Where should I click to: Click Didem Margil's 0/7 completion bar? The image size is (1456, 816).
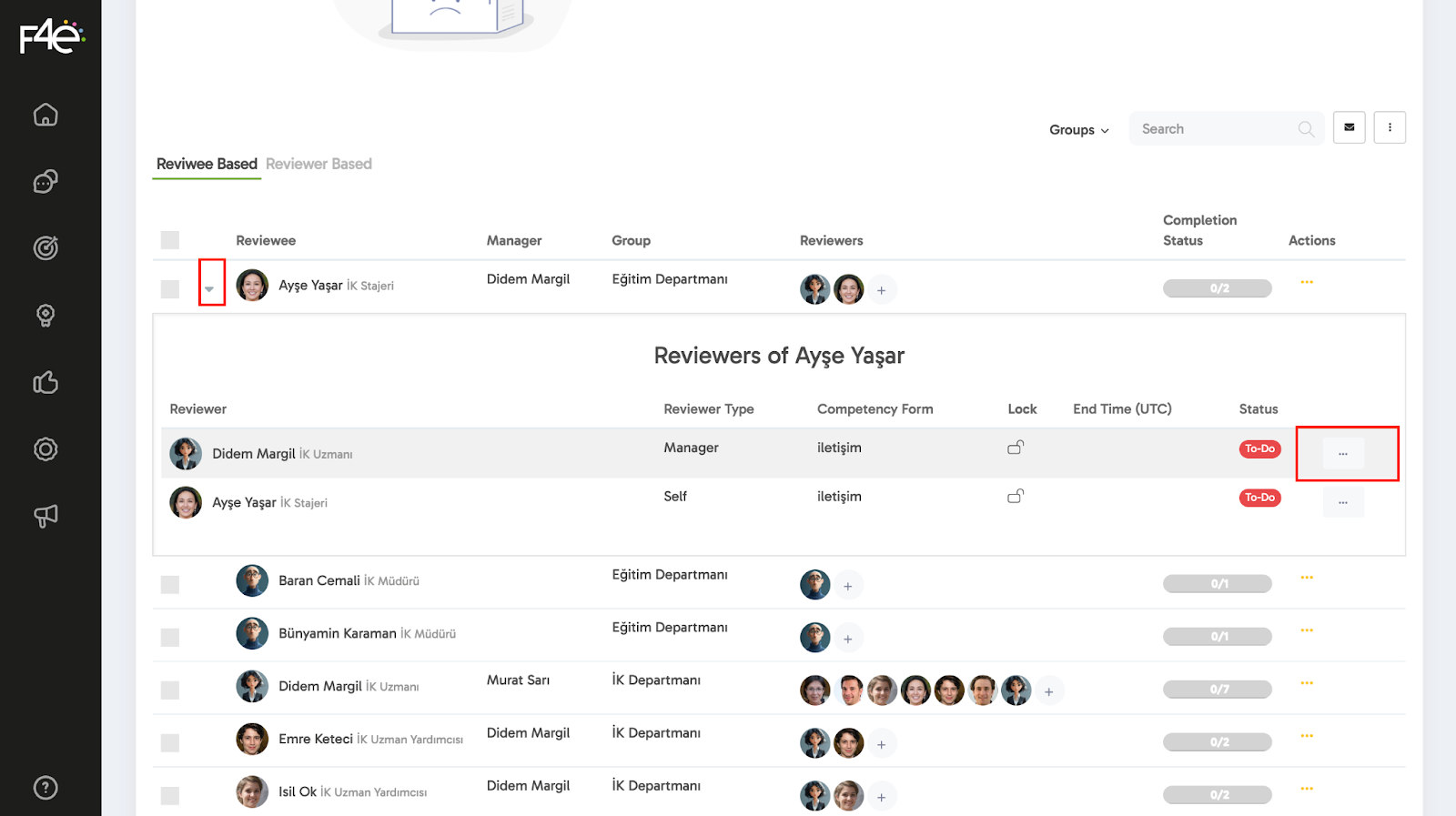(x=1217, y=690)
